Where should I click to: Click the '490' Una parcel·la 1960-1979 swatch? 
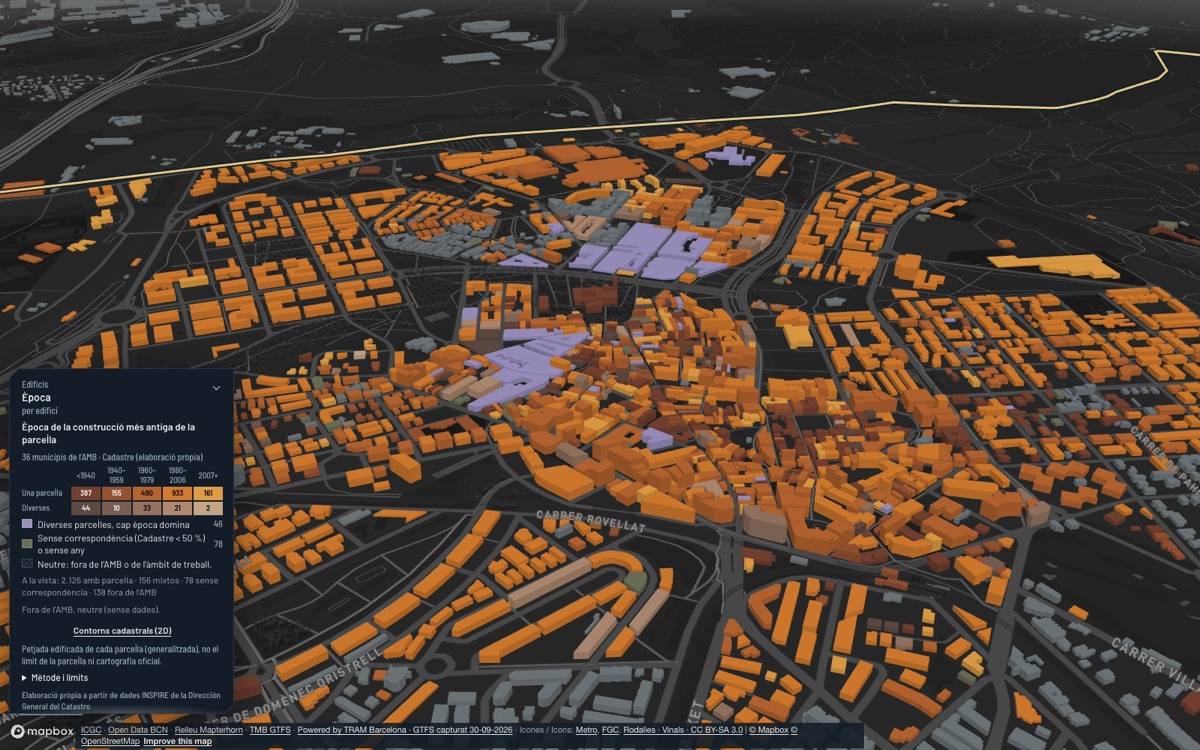click(x=147, y=493)
